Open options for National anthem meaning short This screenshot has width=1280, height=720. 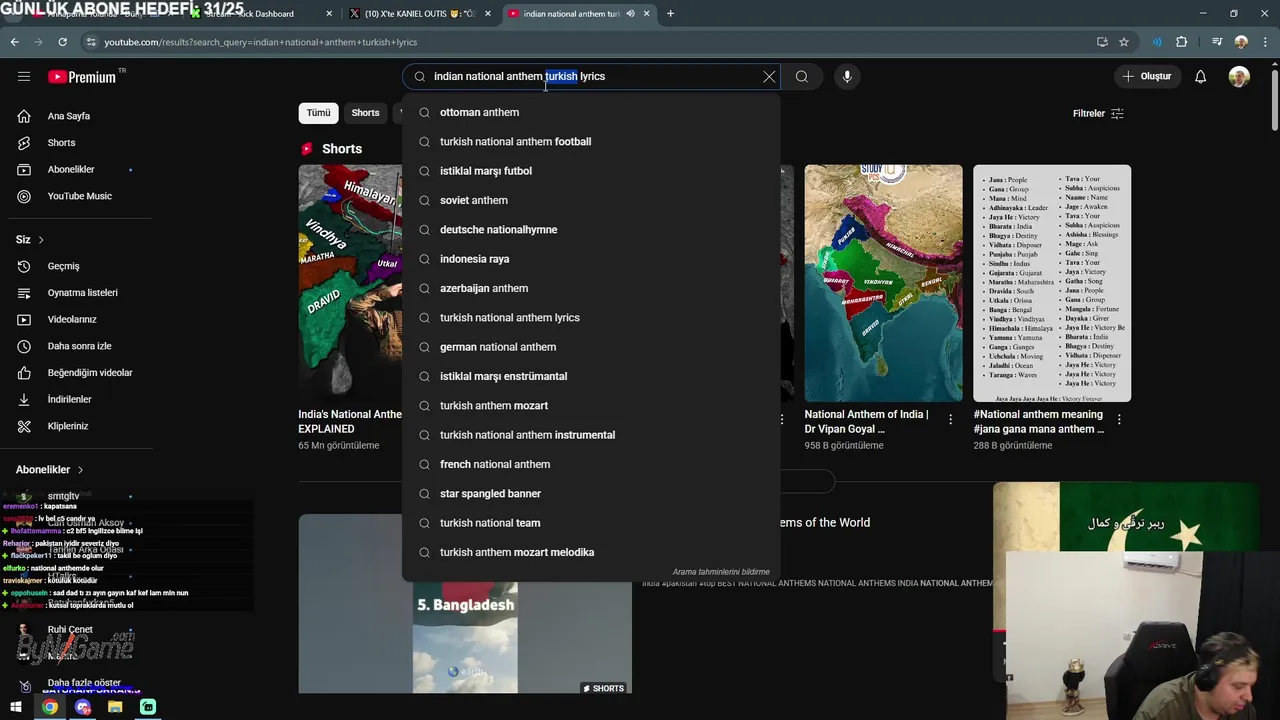(x=1119, y=420)
